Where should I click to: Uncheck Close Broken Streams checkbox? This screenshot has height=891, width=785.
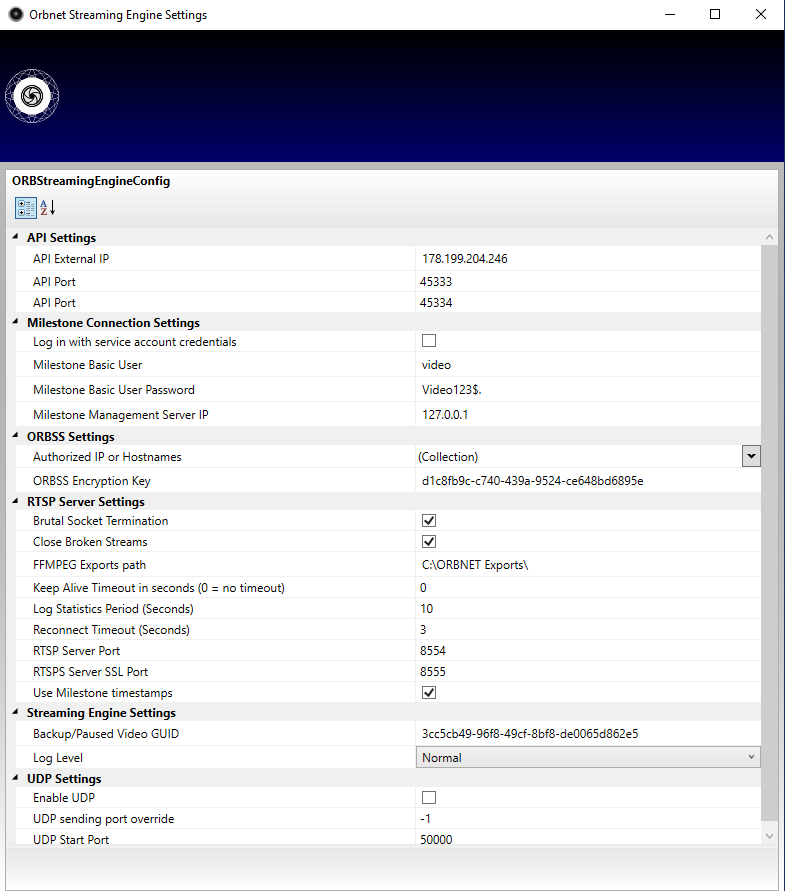[429, 542]
